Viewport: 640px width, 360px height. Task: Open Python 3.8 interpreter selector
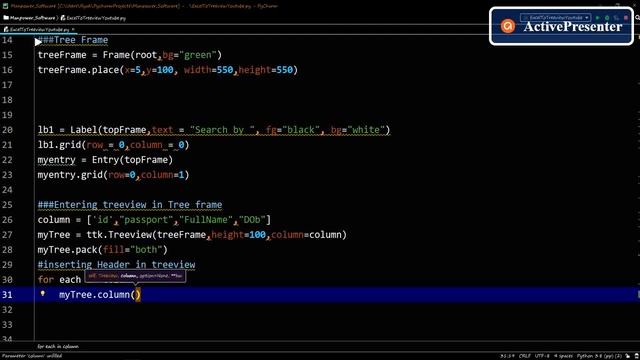point(599,356)
